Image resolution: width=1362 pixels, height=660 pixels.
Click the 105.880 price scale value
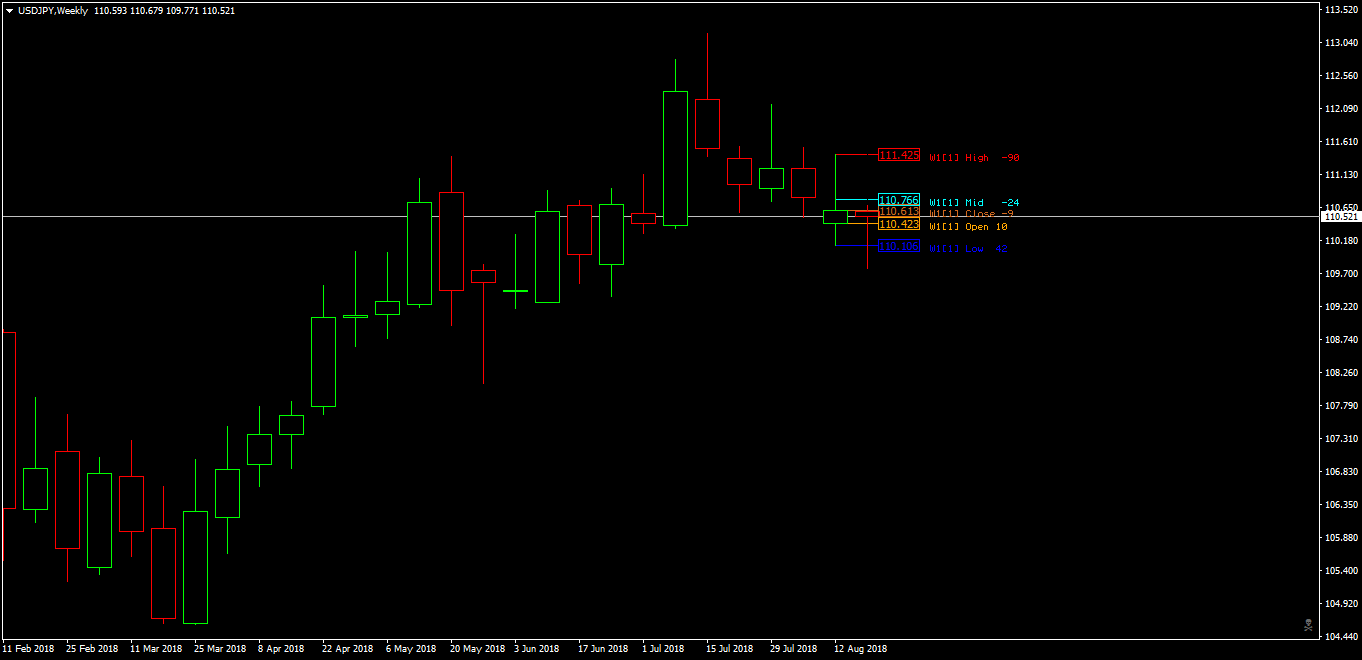pyautogui.click(x=1341, y=538)
